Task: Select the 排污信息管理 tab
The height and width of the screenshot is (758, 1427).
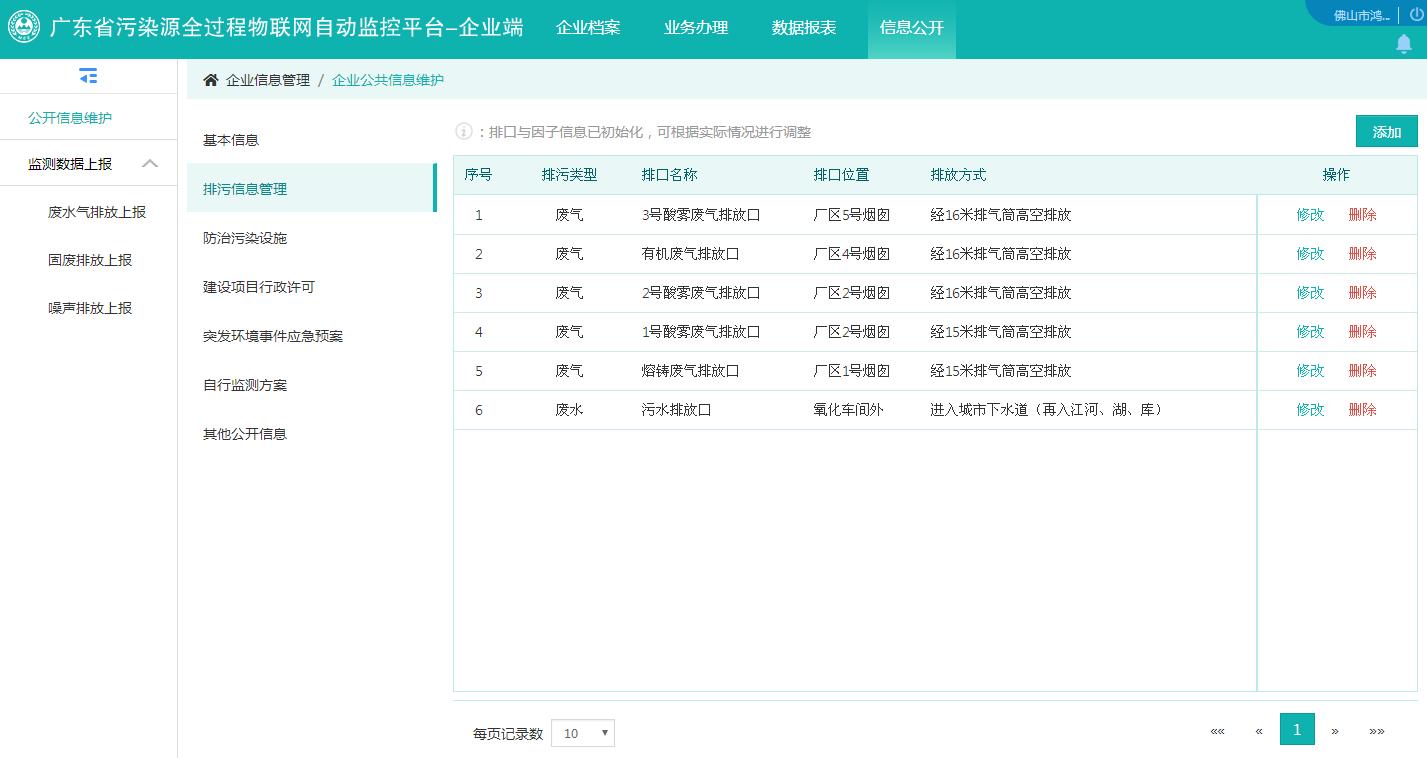Action: [311, 189]
